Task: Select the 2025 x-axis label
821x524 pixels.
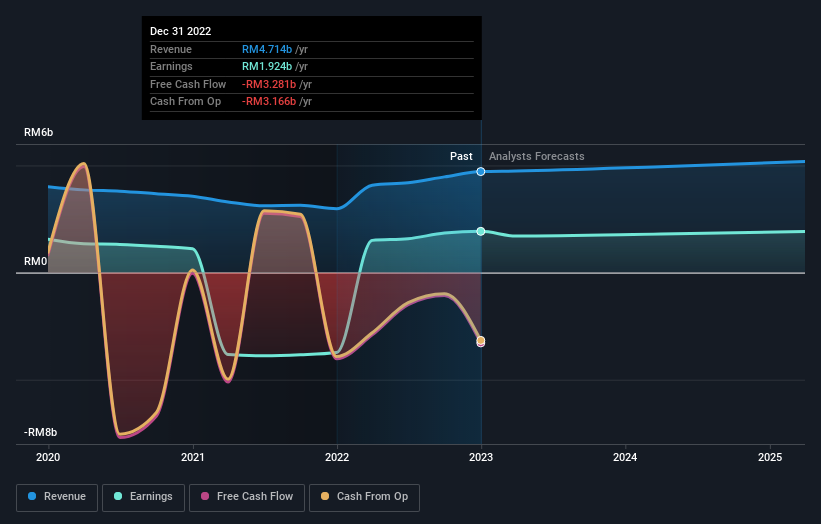Action: click(x=770, y=457)
